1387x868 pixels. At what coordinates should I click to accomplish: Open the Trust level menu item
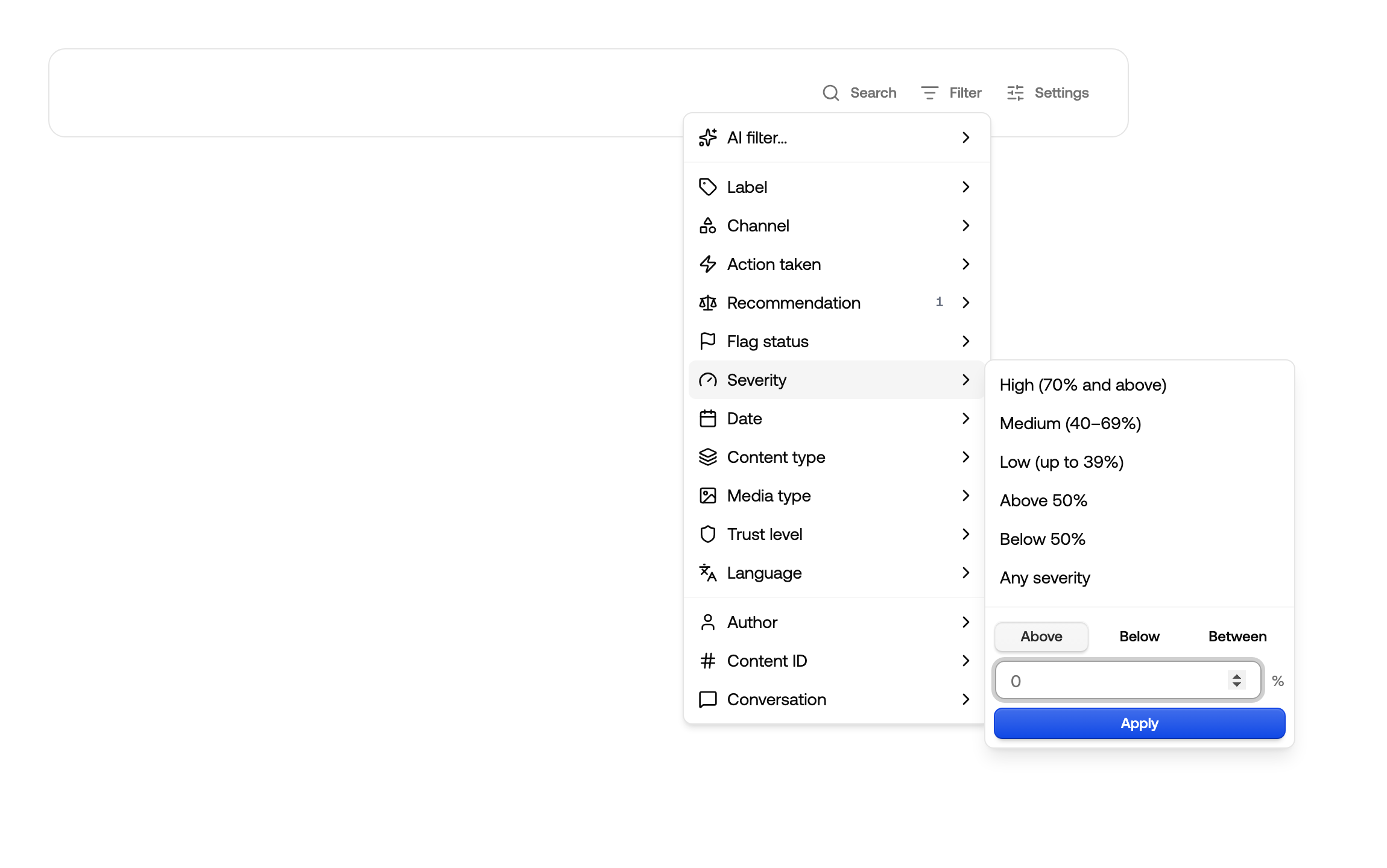[836, 534]
